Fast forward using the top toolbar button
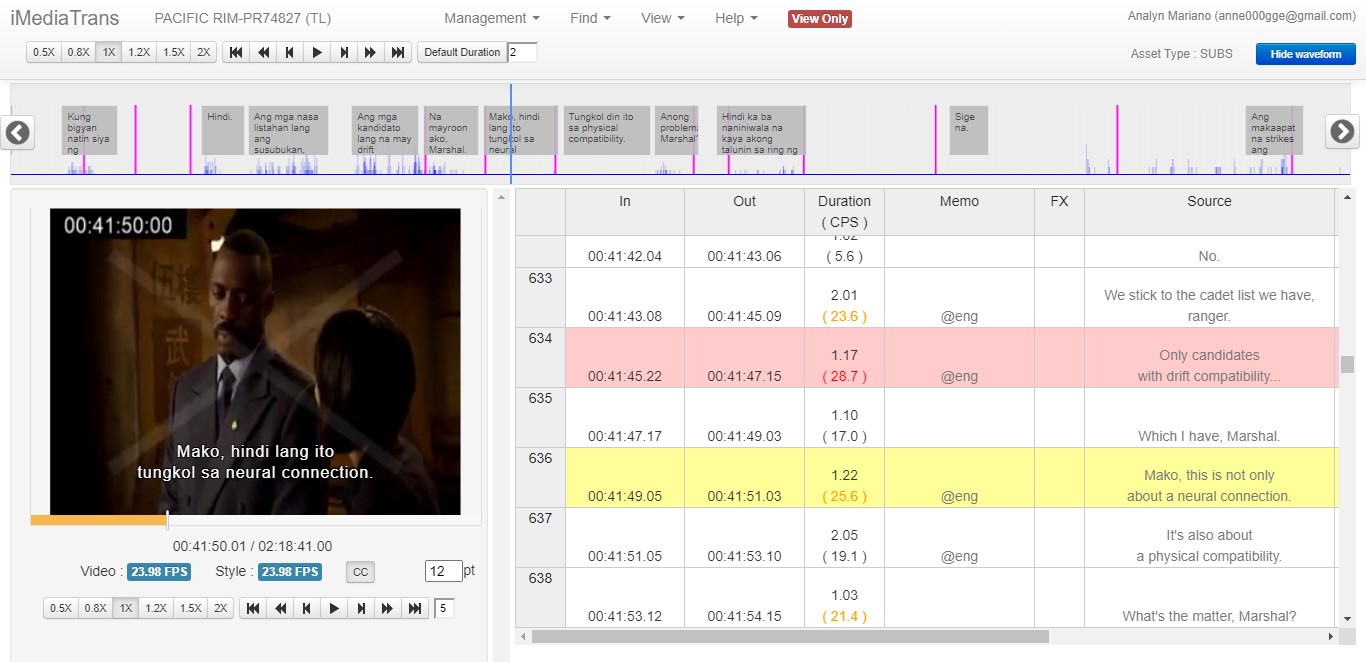Screen dimensions: 1366x662 pos(371,52)
